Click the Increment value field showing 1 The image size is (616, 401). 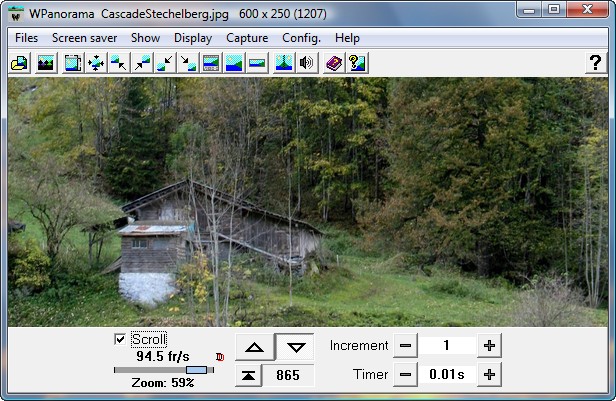[447, 346]
